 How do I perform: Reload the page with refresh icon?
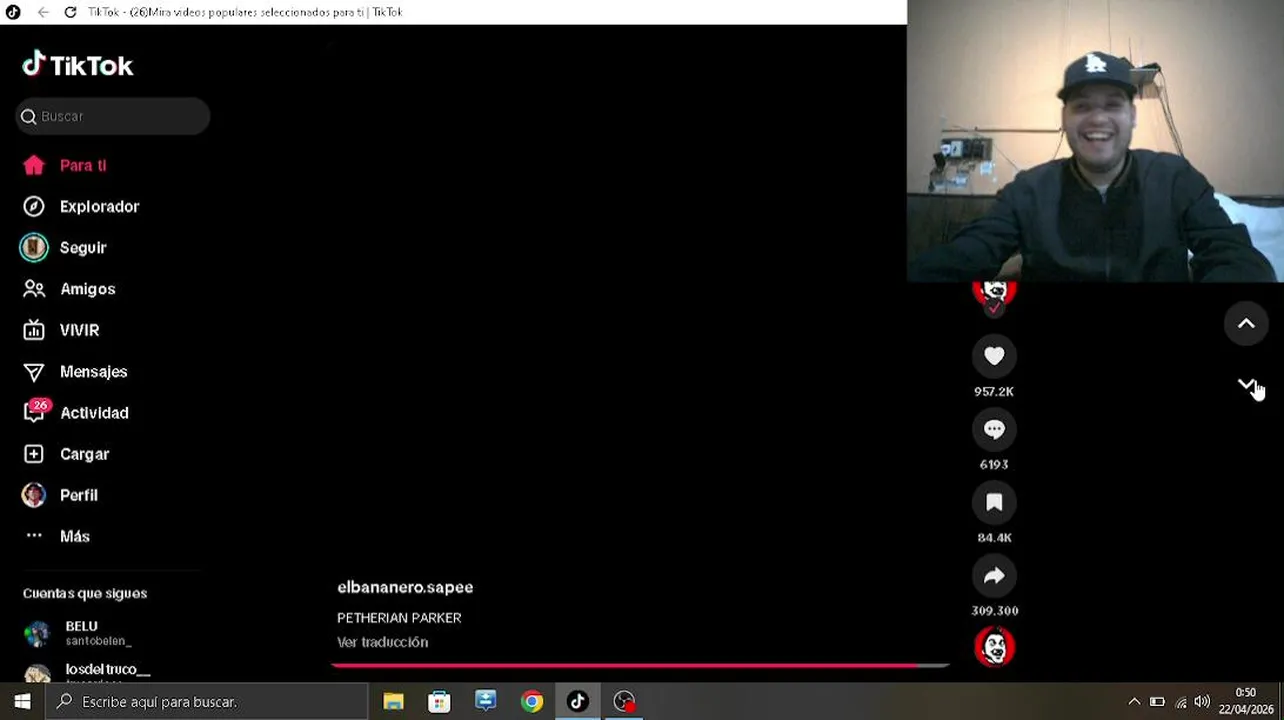pyautogui.click(x=70, y=12)
